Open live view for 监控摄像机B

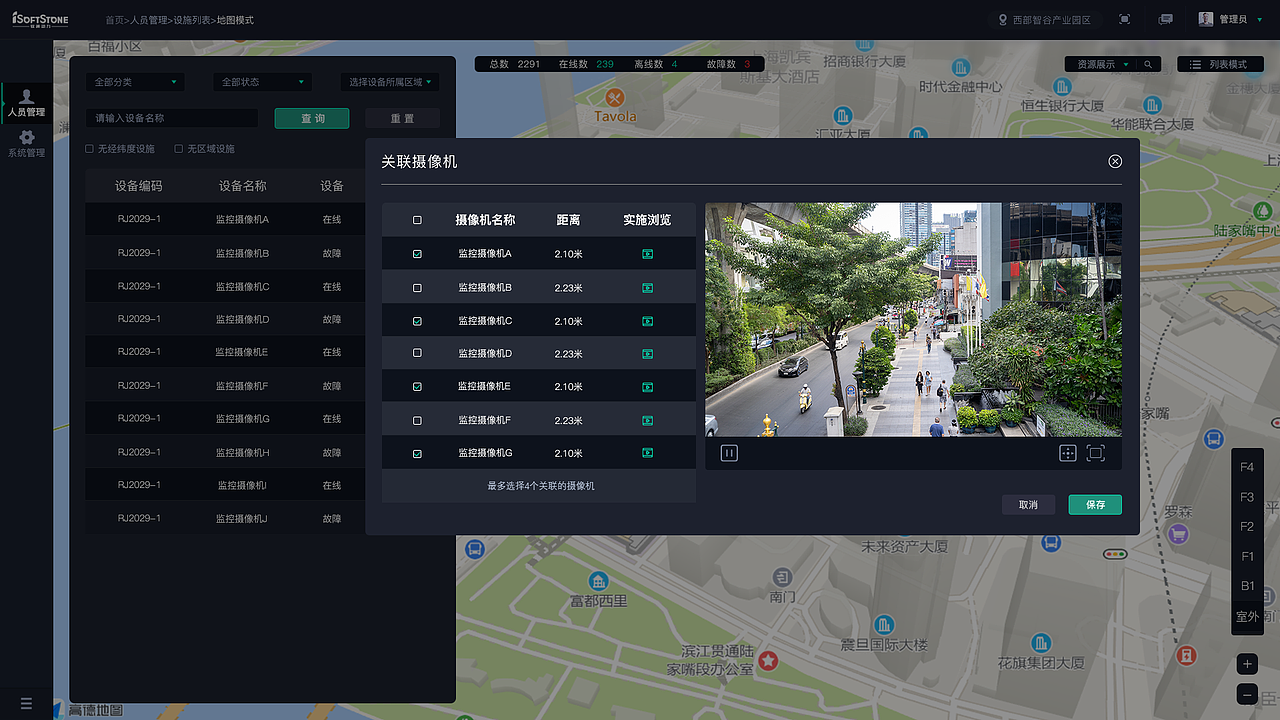click(648, 288)
